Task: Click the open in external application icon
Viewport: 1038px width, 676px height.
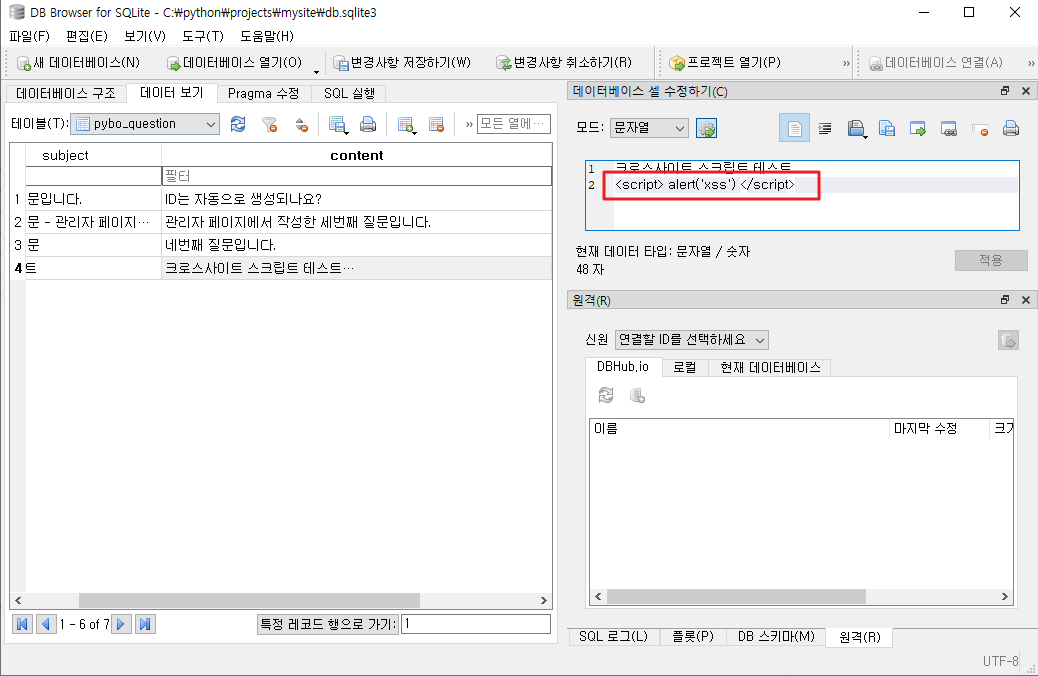Action: [857, 128]
